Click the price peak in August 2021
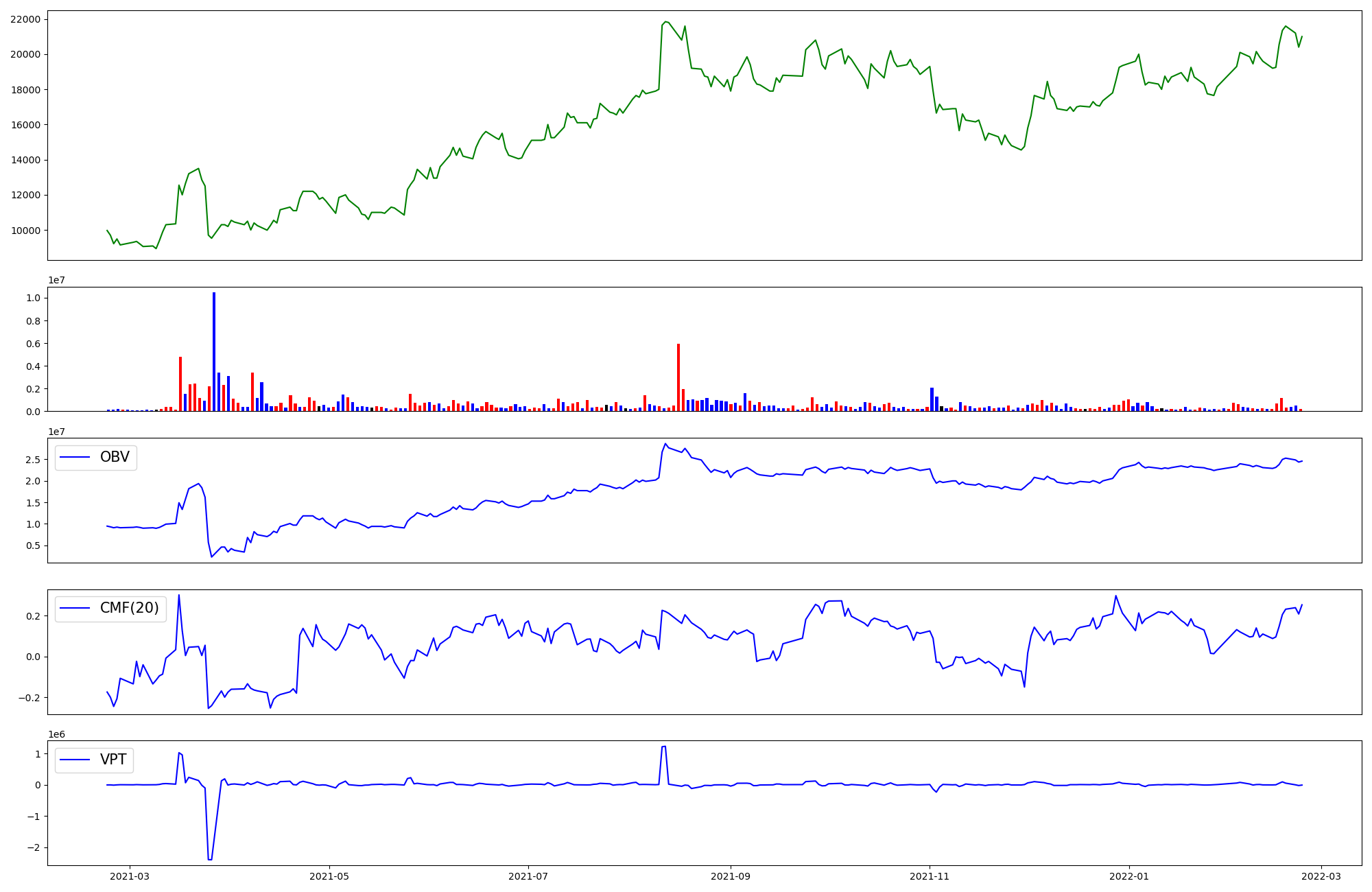This screenshot has height=892, width=1372. pyautogui.click(x=665, y=22)
